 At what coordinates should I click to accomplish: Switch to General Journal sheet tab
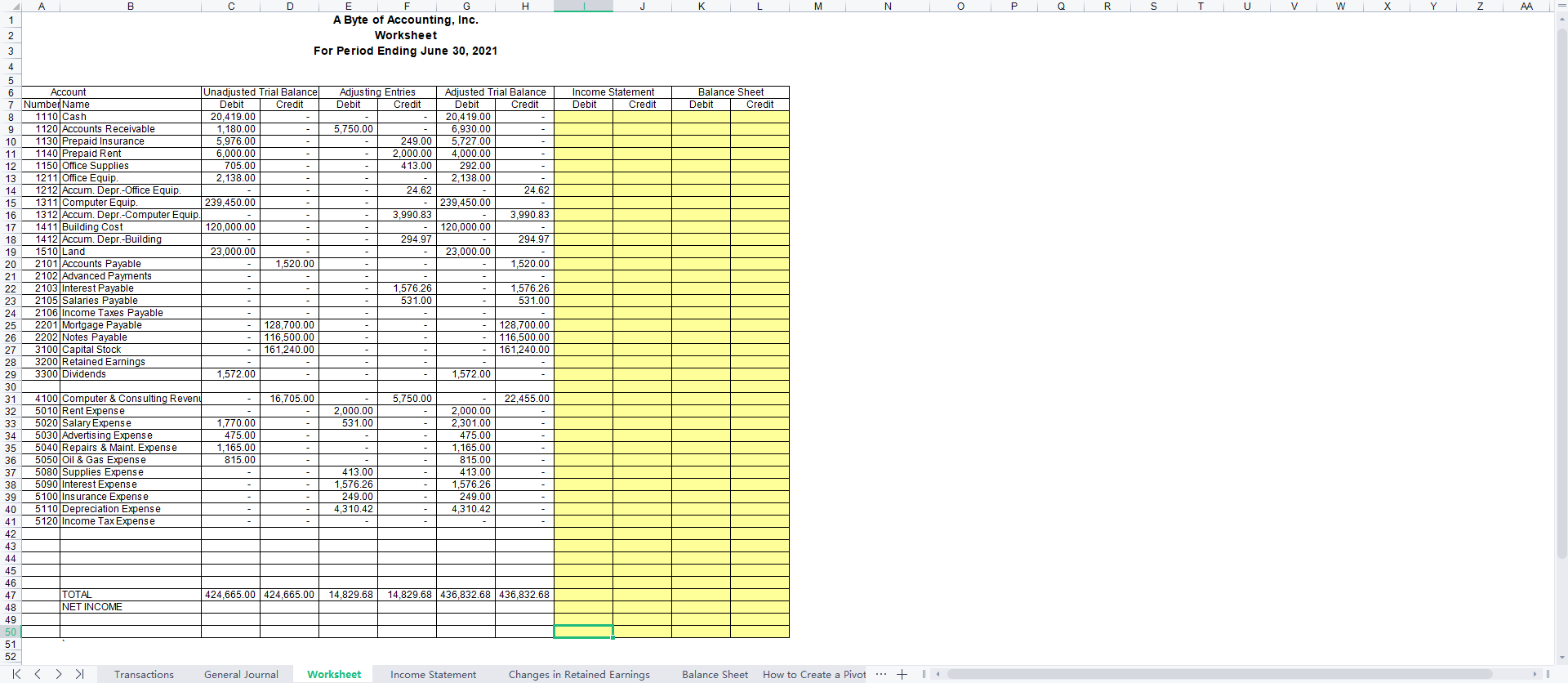[241, 674]
